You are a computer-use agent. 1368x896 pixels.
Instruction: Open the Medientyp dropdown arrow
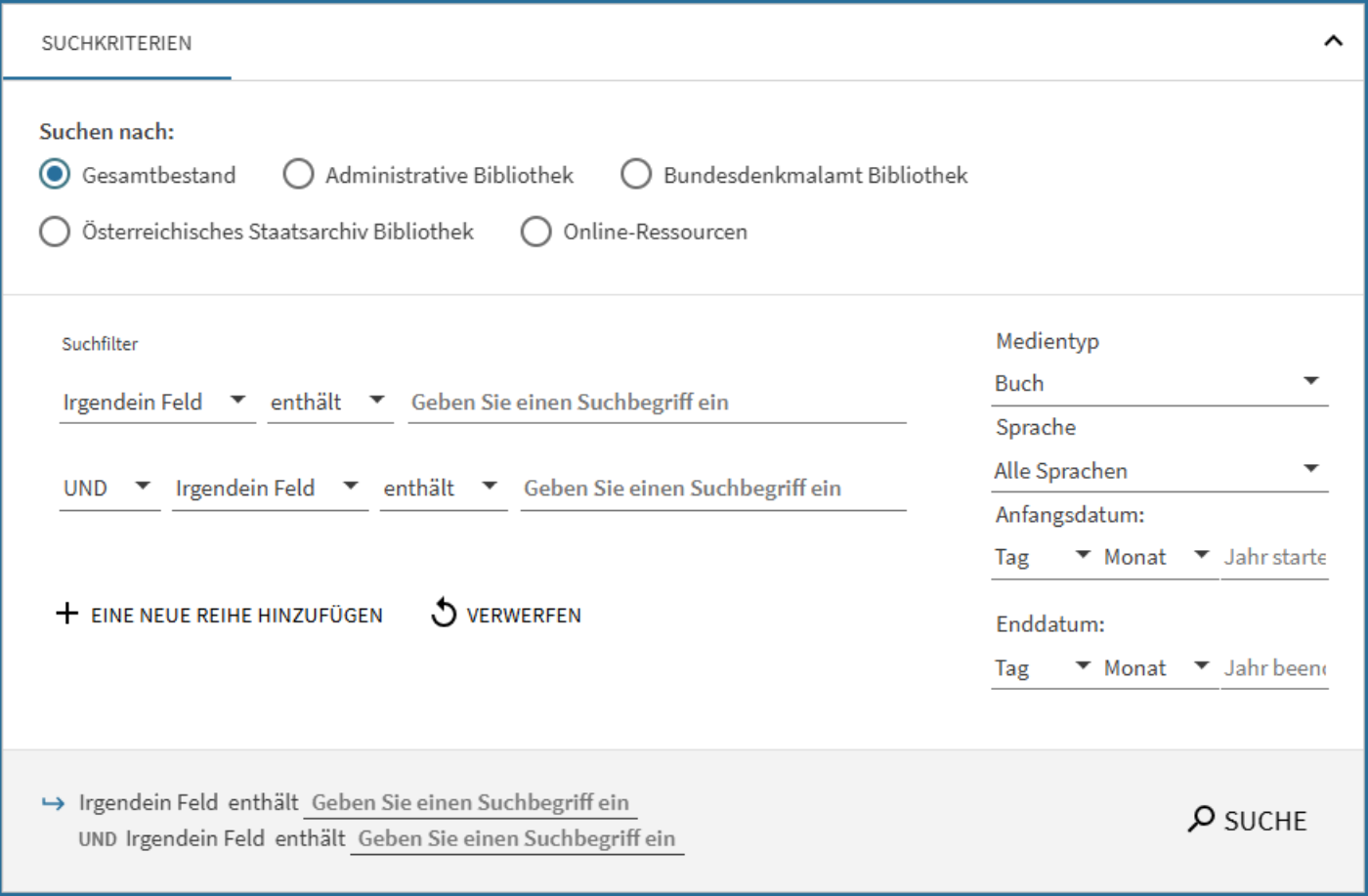pyautogui.click(x=1310, y=381)
